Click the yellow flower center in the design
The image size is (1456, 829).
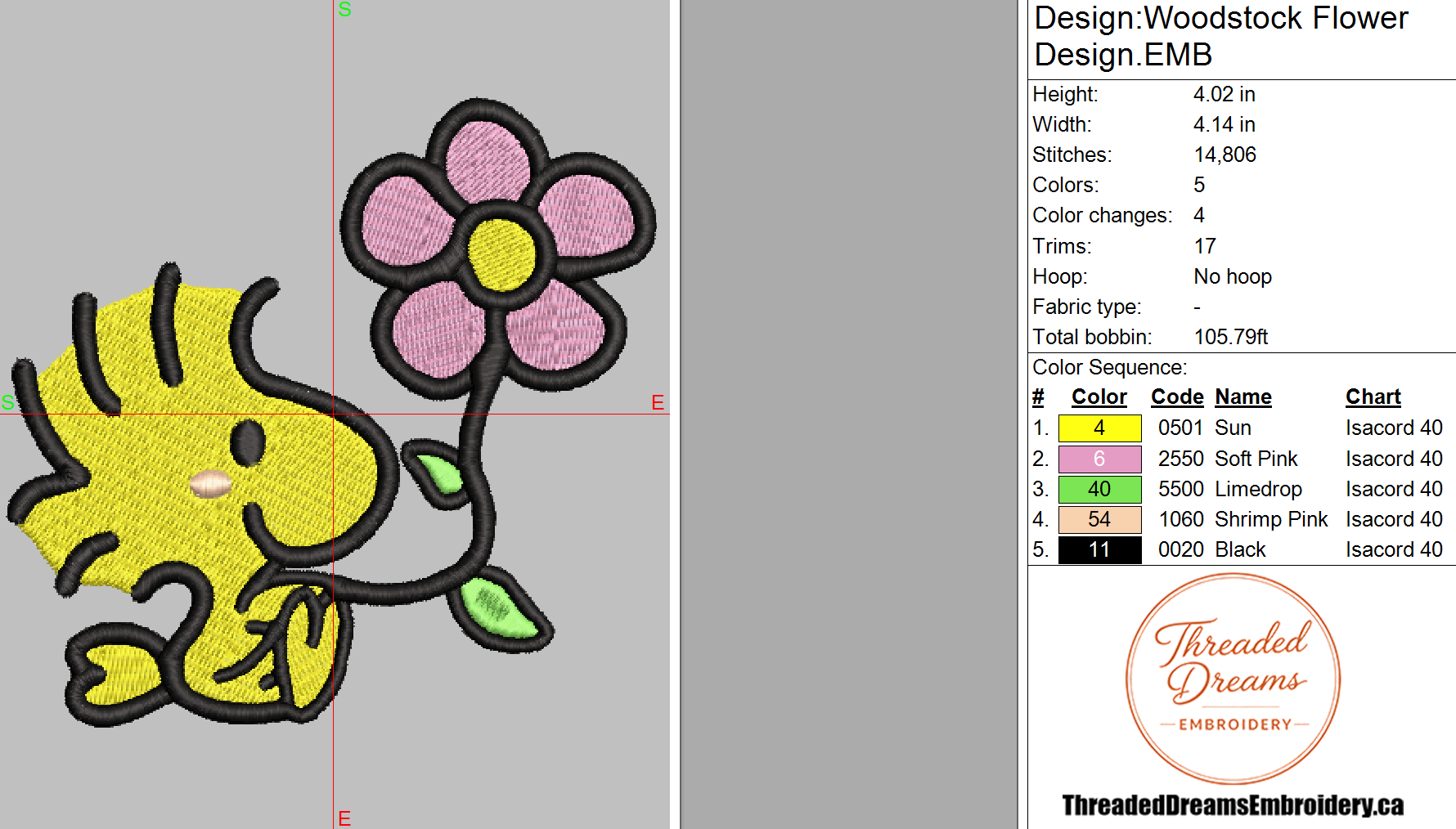[501, 255]
